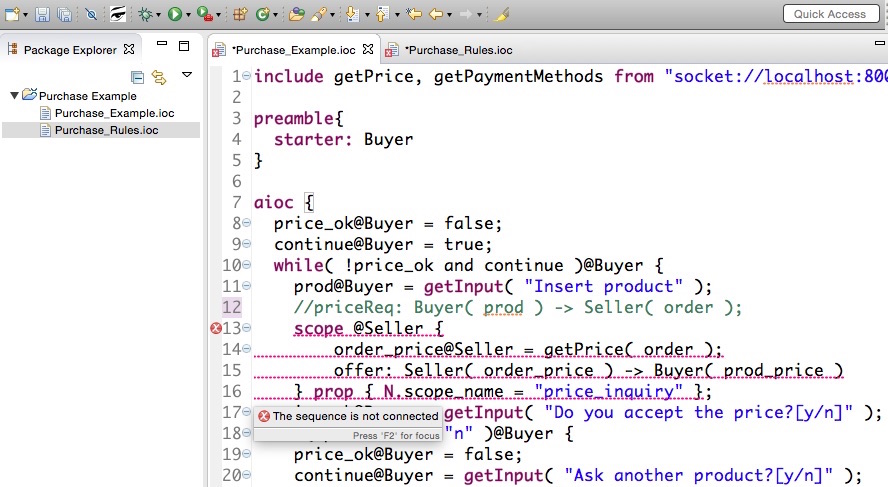888x487 pixels.
Task: Open the External Tools dropdown arrow
Action: (x=219, y=15)
